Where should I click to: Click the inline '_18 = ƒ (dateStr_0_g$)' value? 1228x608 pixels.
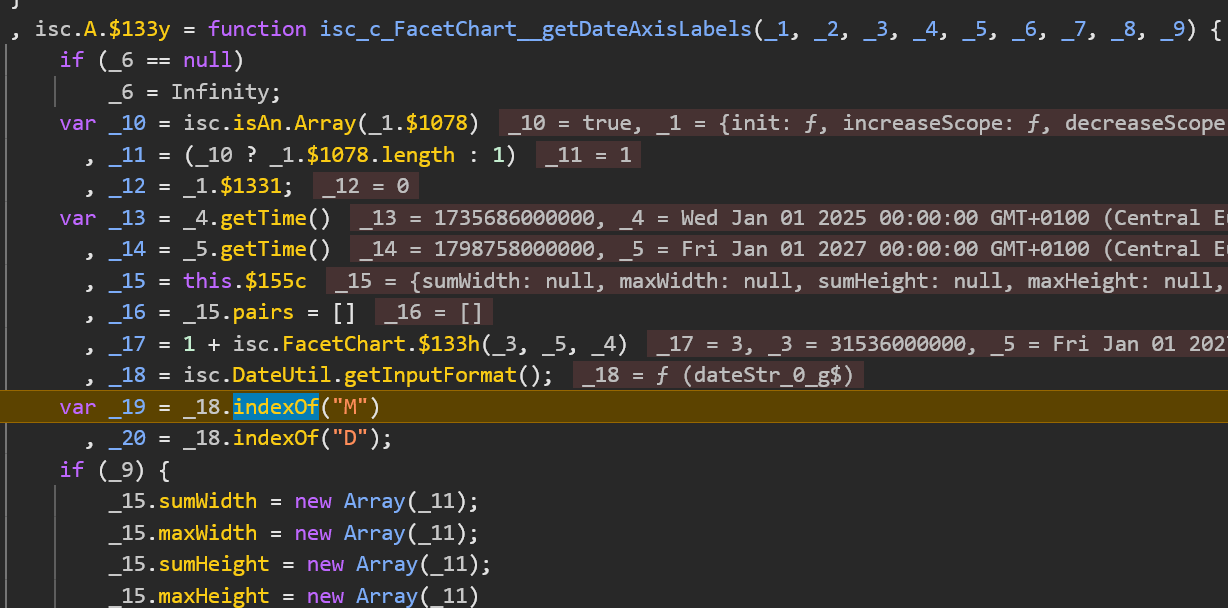(719, 376)
